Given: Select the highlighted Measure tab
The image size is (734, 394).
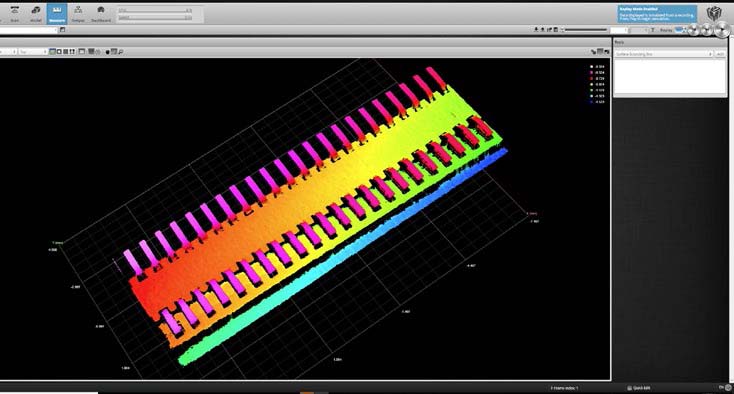Looking at the screenshot, I should tap(57, 13).
